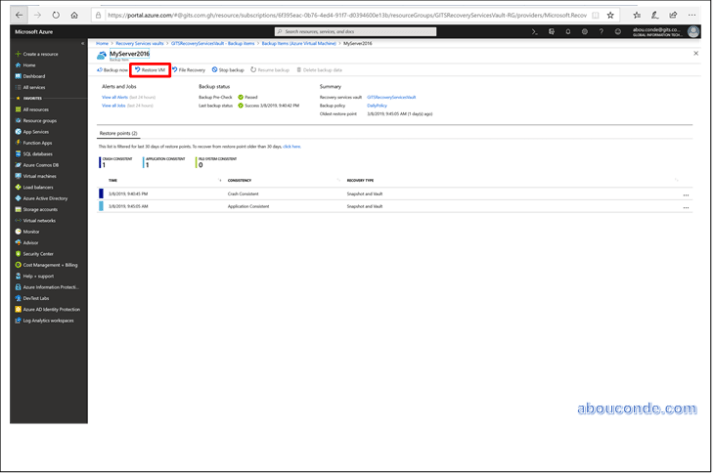Image resolution: width=714 pixels, height=473 pixels.
Task: Open the View all Alerts link
Action: (113, 97)
